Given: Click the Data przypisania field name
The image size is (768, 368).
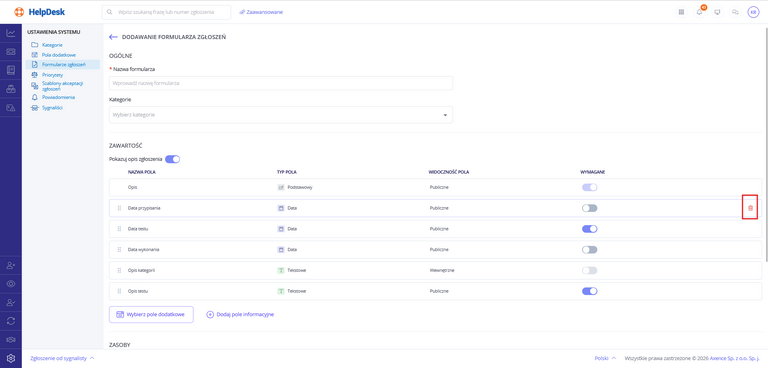Looking at the screenshot, I should (144, 208).
